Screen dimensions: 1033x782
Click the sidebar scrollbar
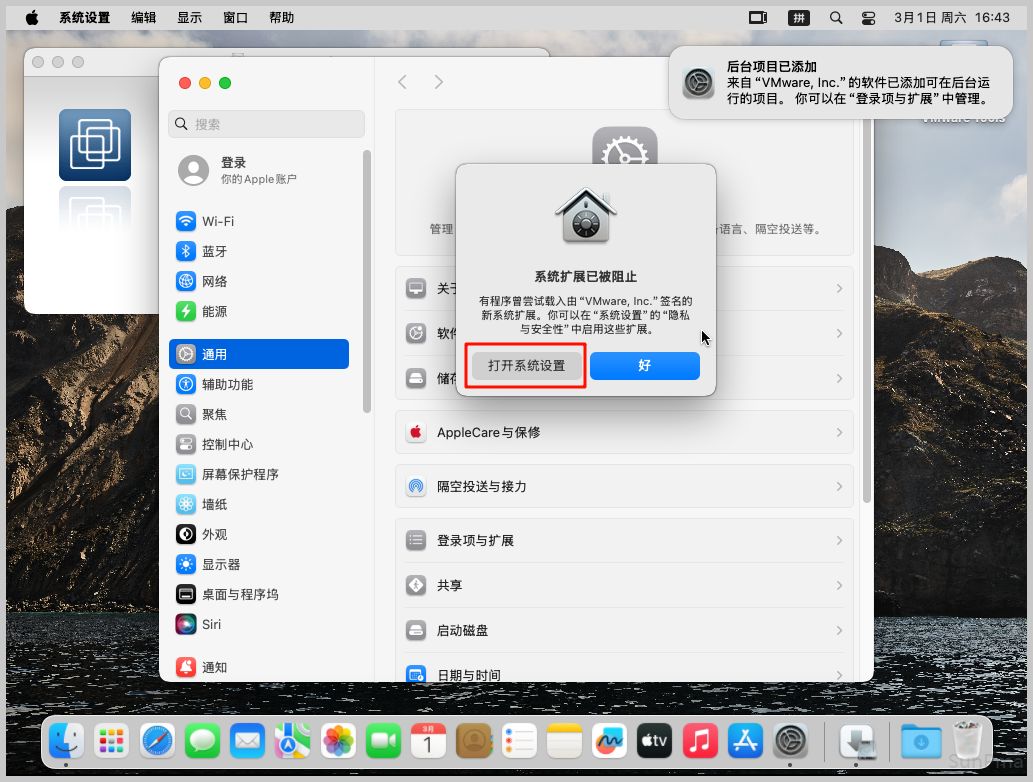[367, 280]
